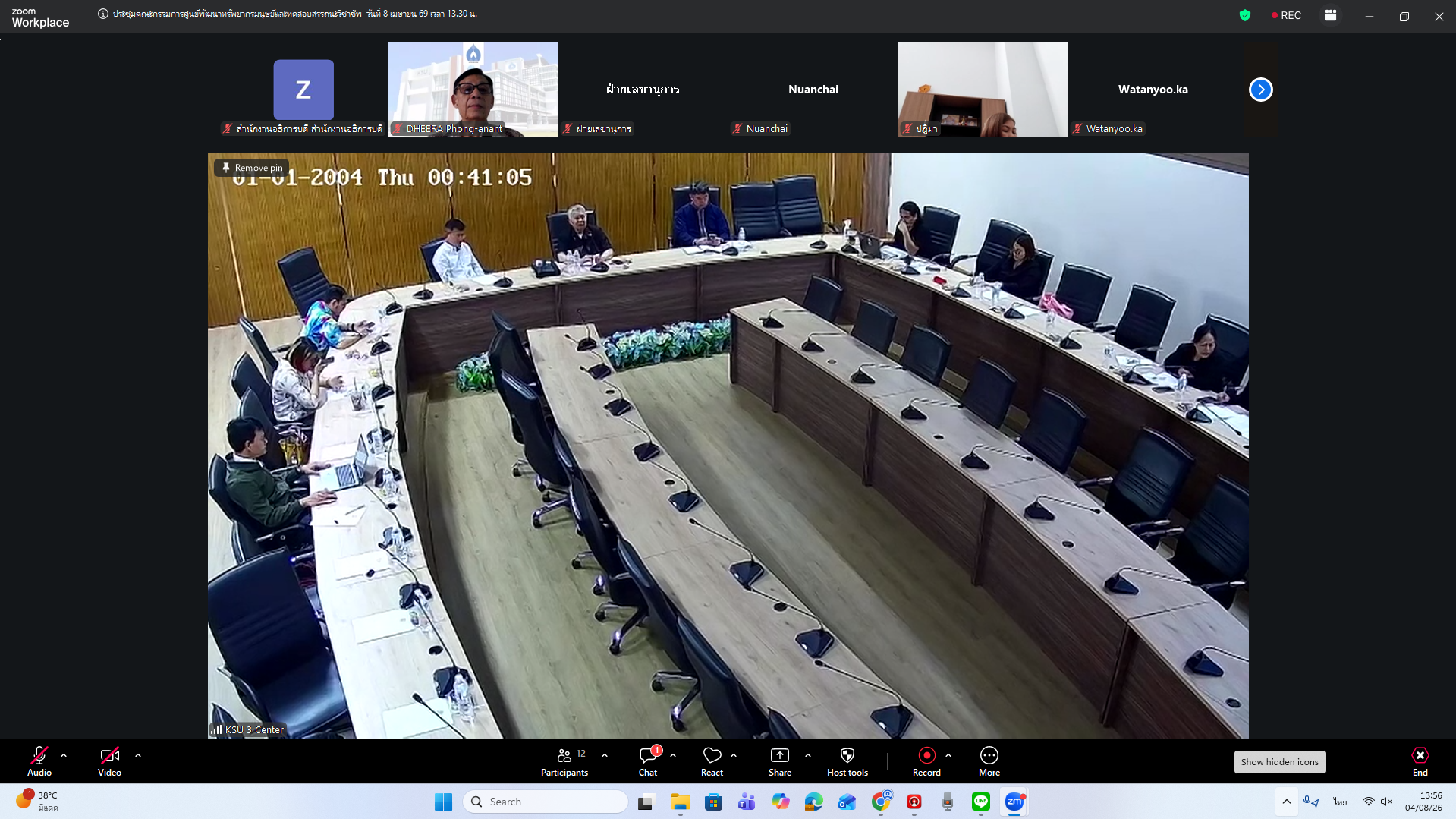Open the More options menu
The height and width of the screenshot is (819, 1456).
coord(989,761)
